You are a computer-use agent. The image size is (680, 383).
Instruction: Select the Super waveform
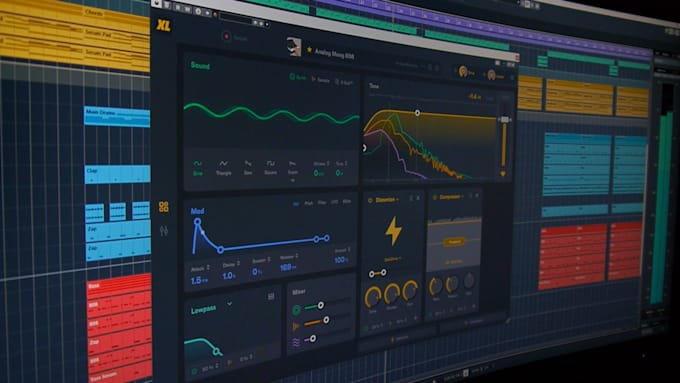(293, 170)
